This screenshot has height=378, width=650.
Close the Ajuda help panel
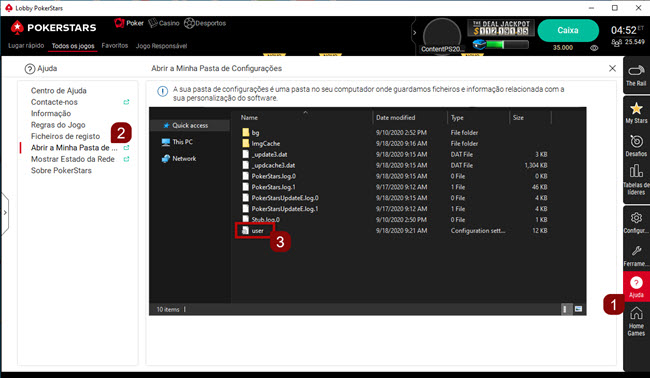[612, 68]
